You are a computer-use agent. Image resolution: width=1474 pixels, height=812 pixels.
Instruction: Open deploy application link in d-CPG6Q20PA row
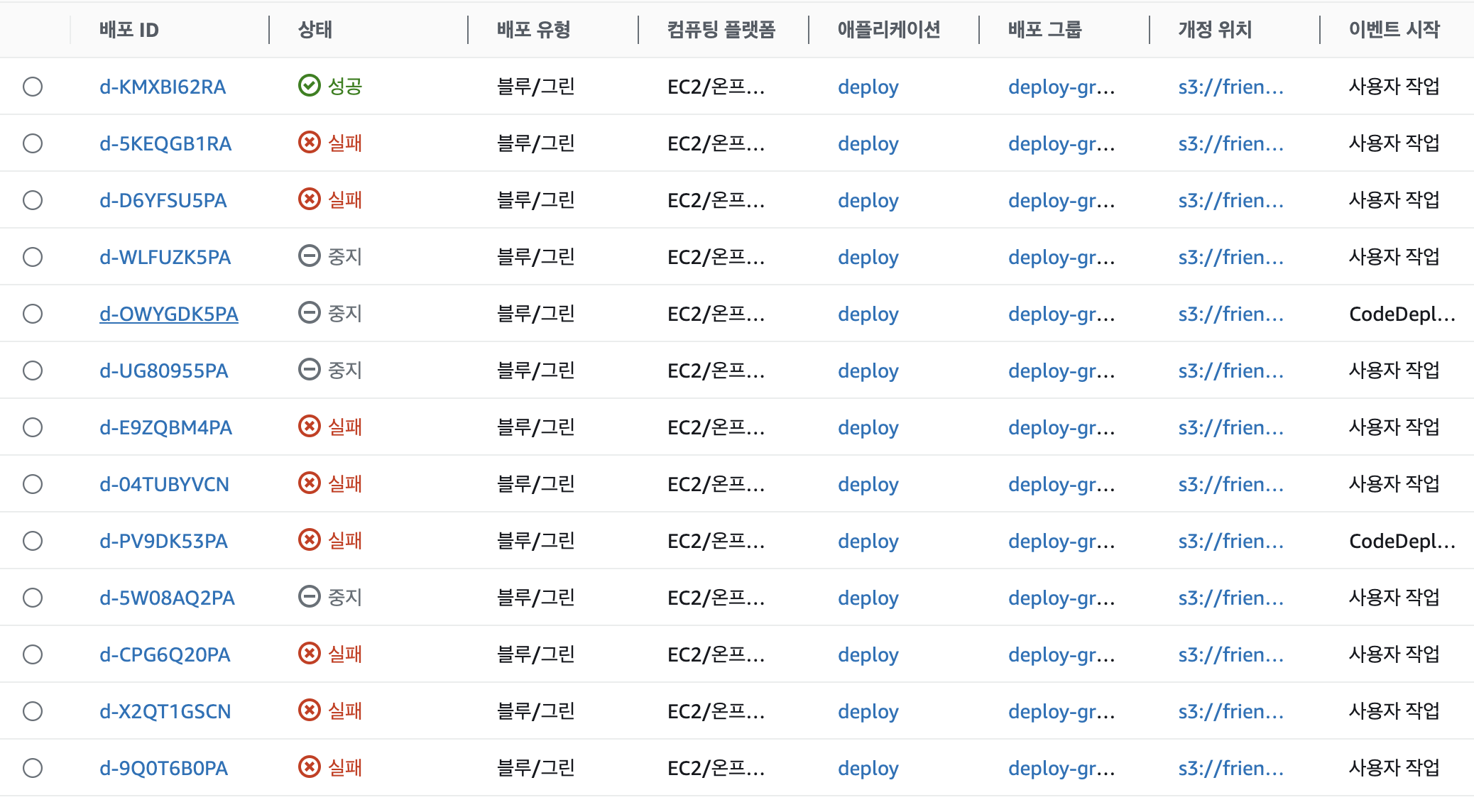[x=868, y=654]
